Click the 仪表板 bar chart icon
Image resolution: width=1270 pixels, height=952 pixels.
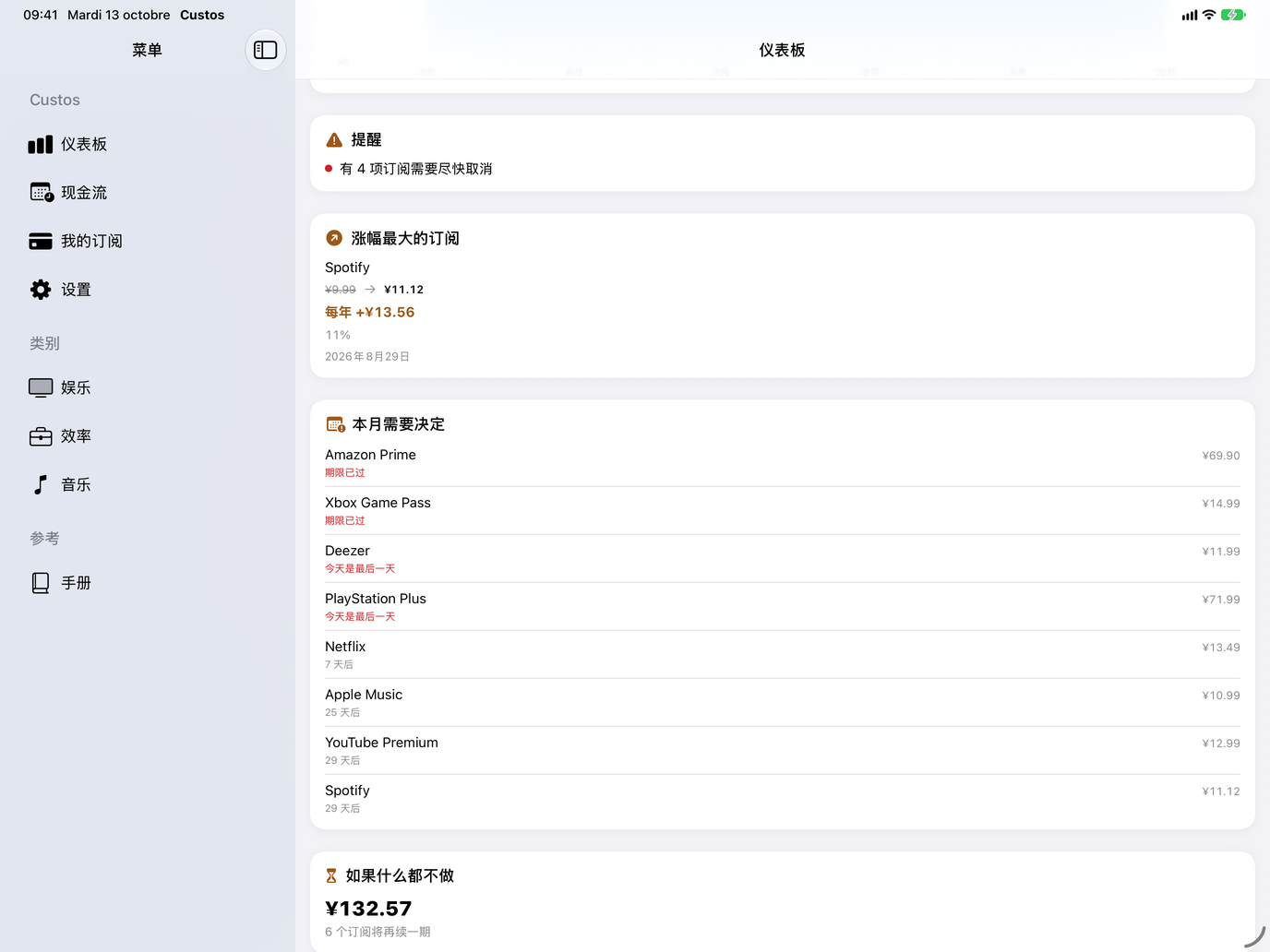pyautogui.click(x=41, y=144)
